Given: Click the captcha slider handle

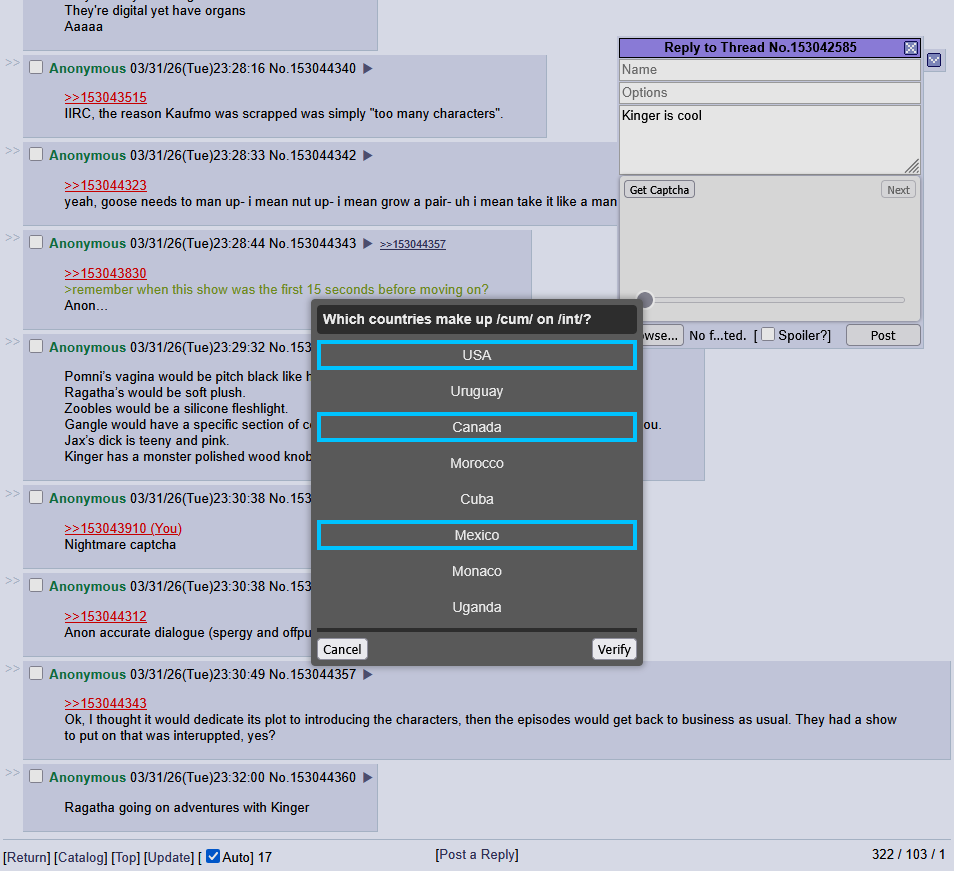Looking at the screenshot, I should tap(645, 300).
